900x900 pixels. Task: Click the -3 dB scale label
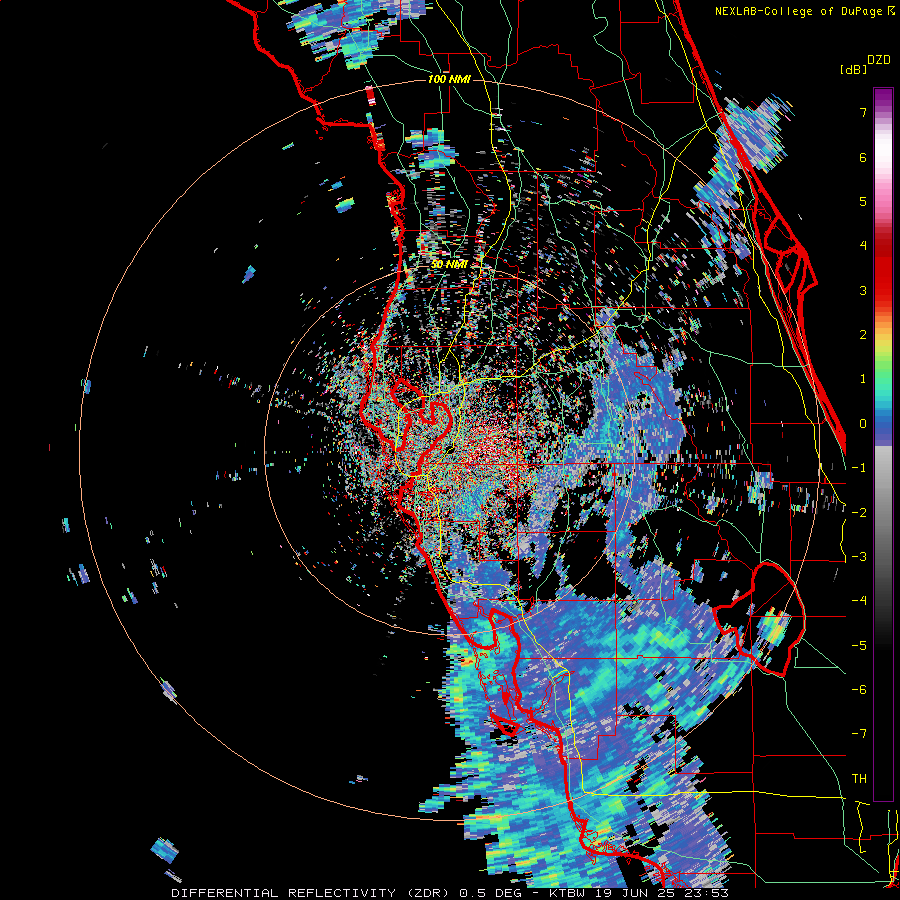(x=859, y=557)
